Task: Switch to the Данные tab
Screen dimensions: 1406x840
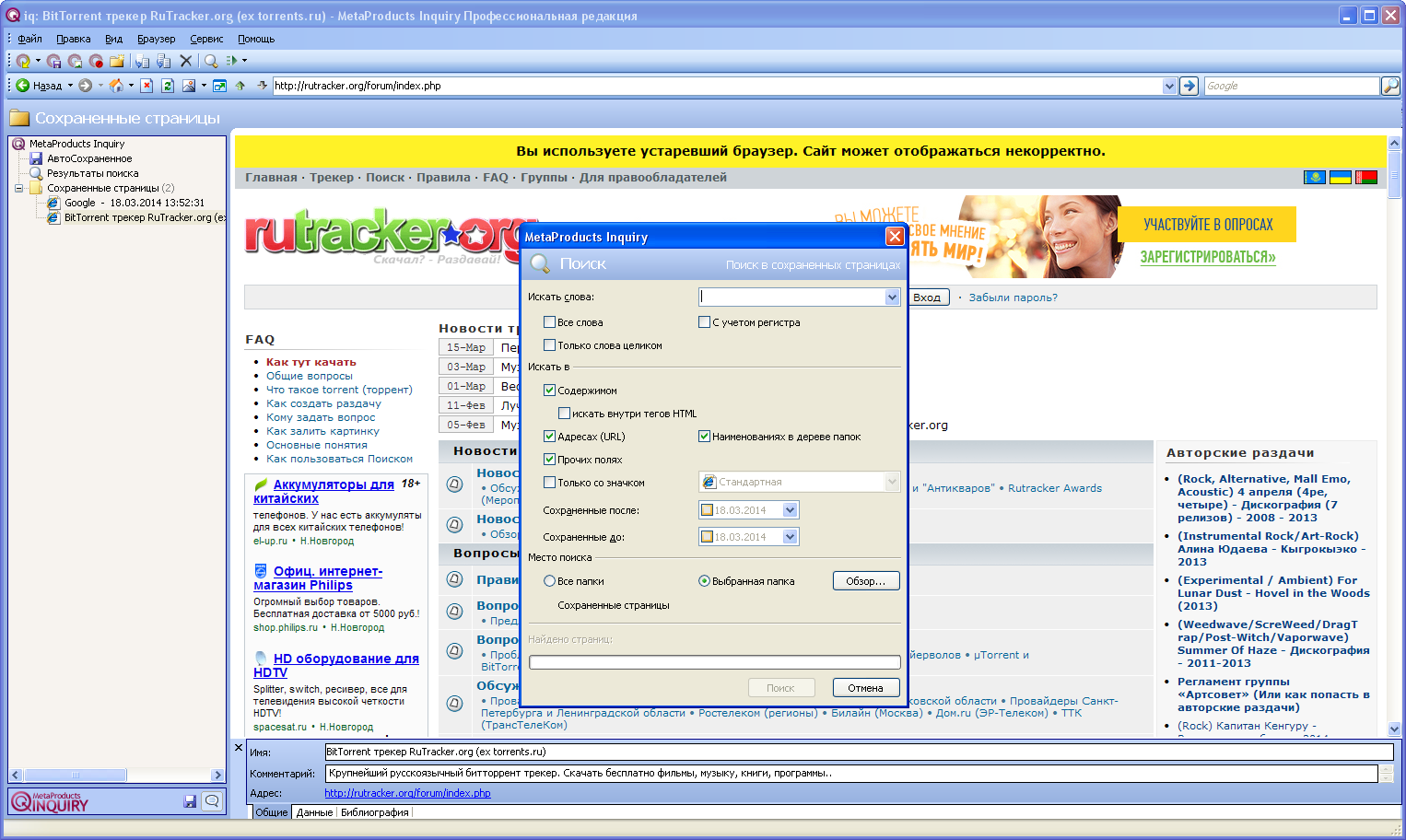Action: click(314, 812)
